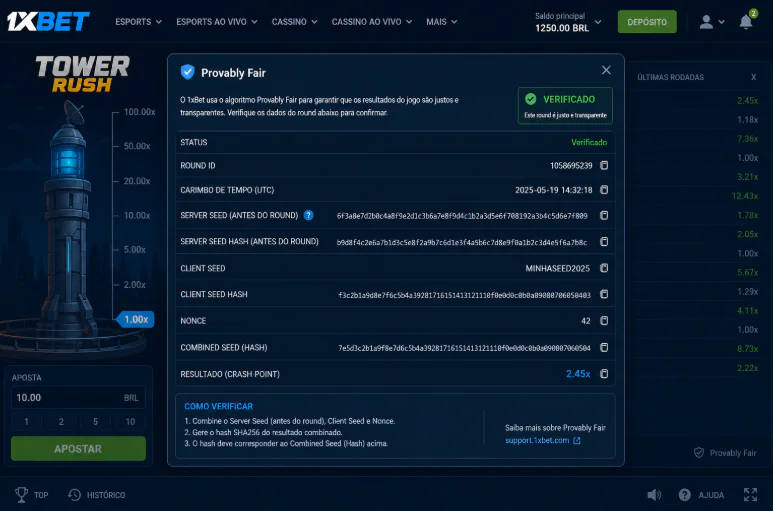This screenshot has width=773, height=511.
Task: Close the Provably Fair dialog
Action: 606,70
